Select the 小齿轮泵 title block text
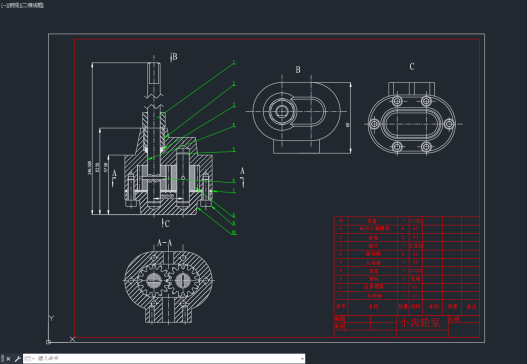Image resolution: width=527 pixels, height=364 pixels. [420, 323]
